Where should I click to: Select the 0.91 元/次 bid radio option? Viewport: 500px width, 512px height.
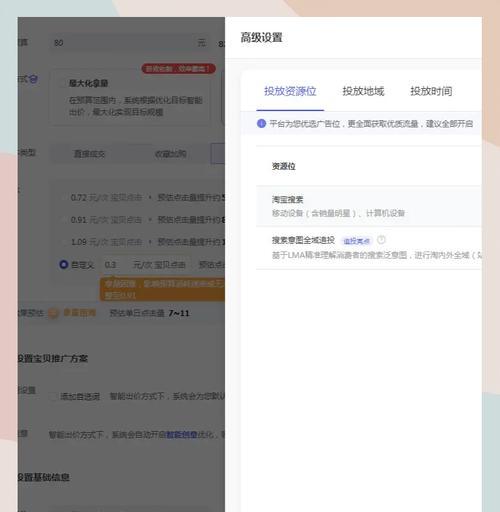(63, 220)
